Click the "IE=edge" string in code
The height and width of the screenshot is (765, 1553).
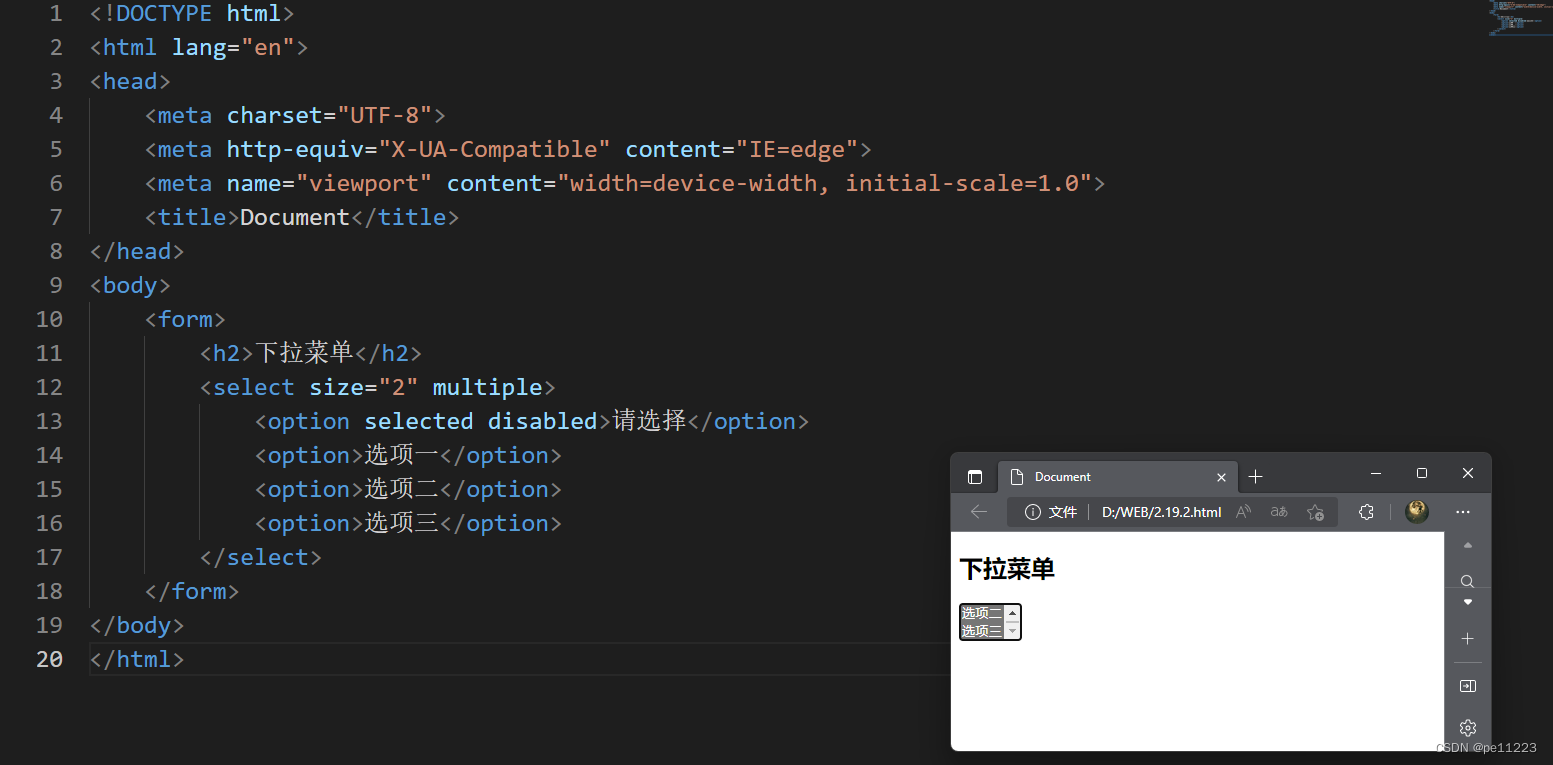pyautogui.click(x=797, y=150)
